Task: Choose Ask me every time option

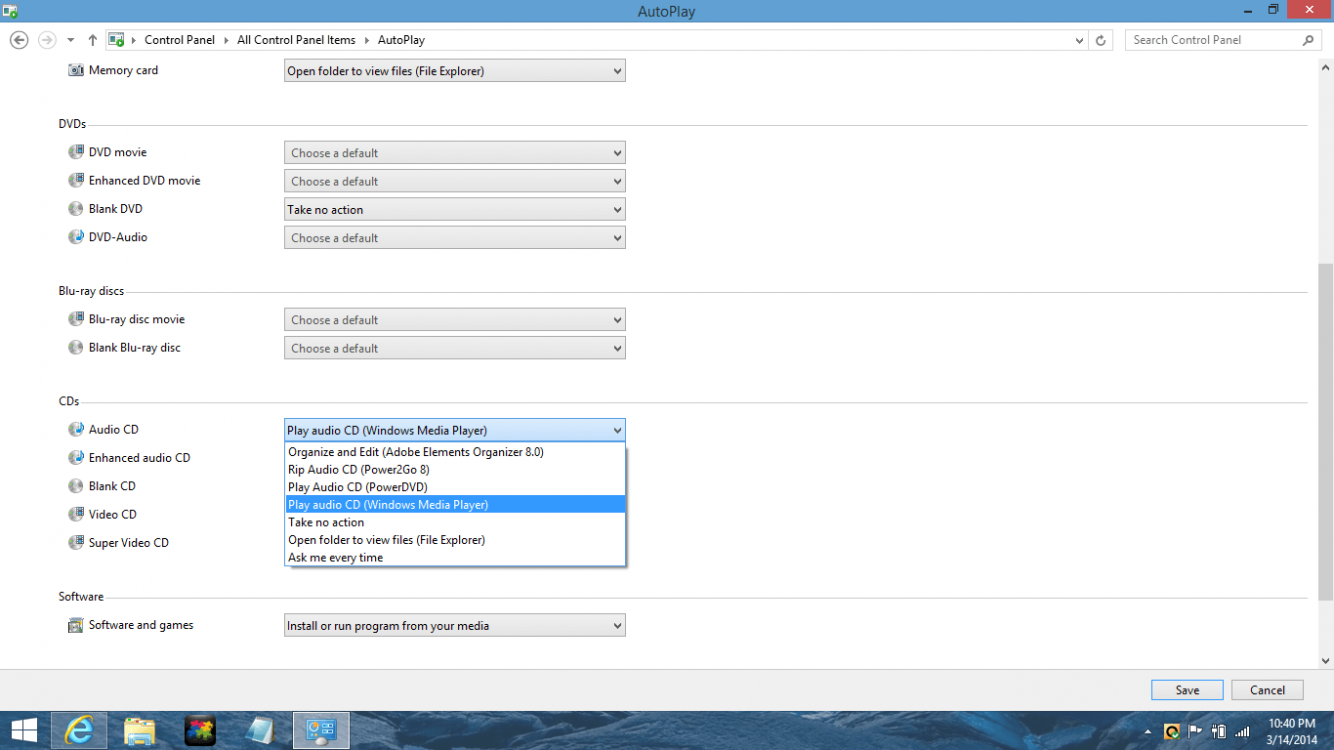Action: [x=335, y=558]
